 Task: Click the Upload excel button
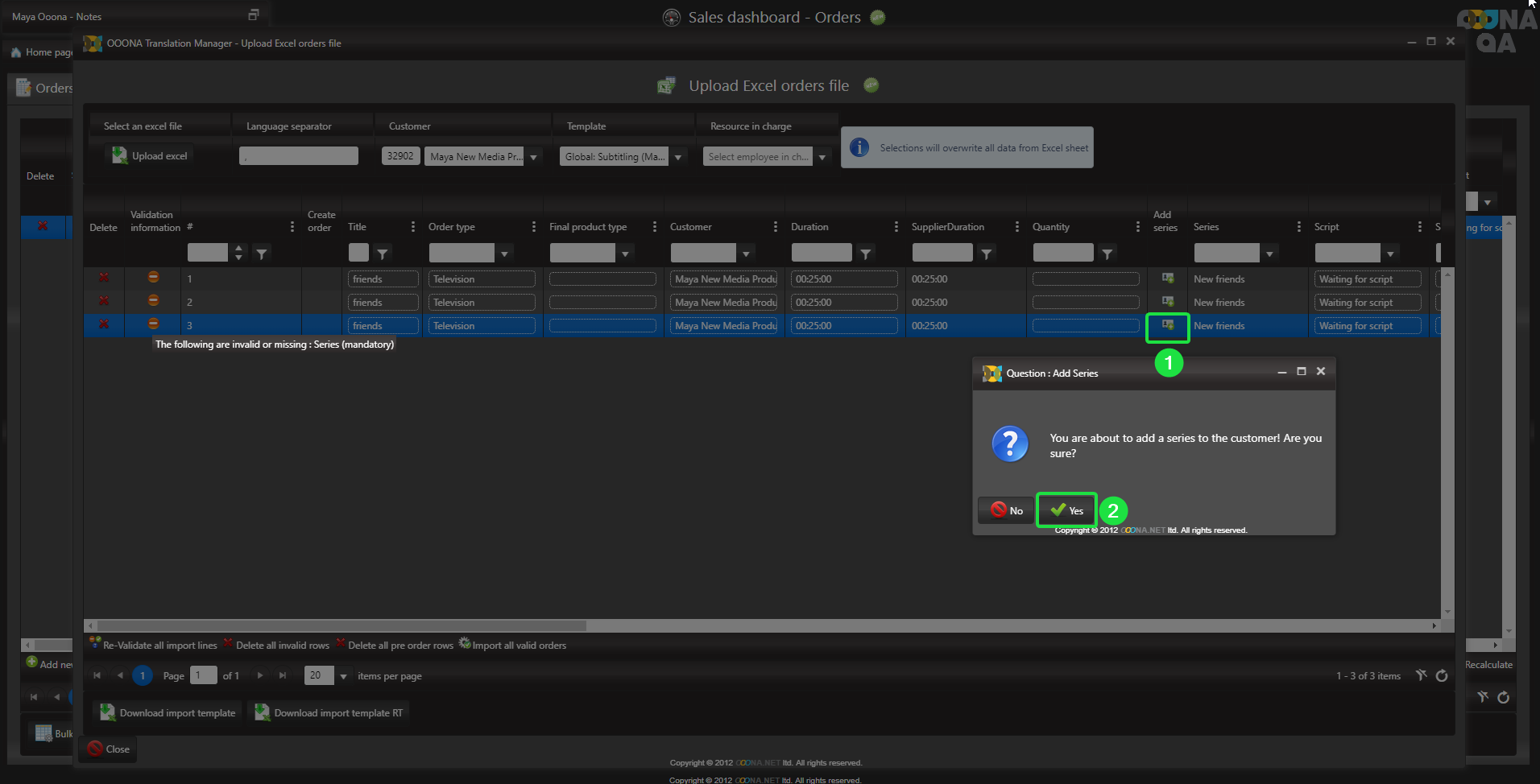150,156
